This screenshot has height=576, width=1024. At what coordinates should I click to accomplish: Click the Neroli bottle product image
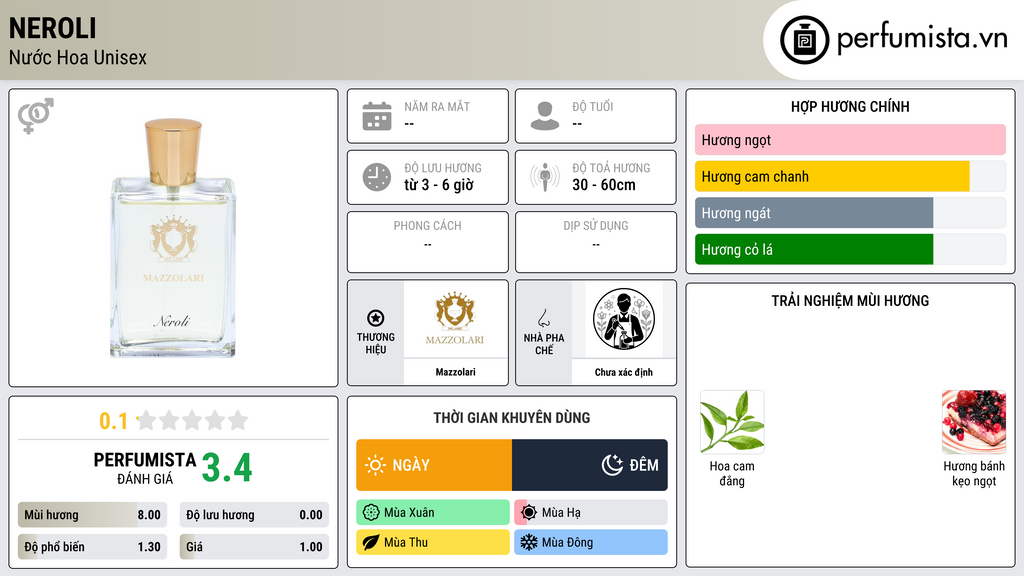[x=173, y=238]
